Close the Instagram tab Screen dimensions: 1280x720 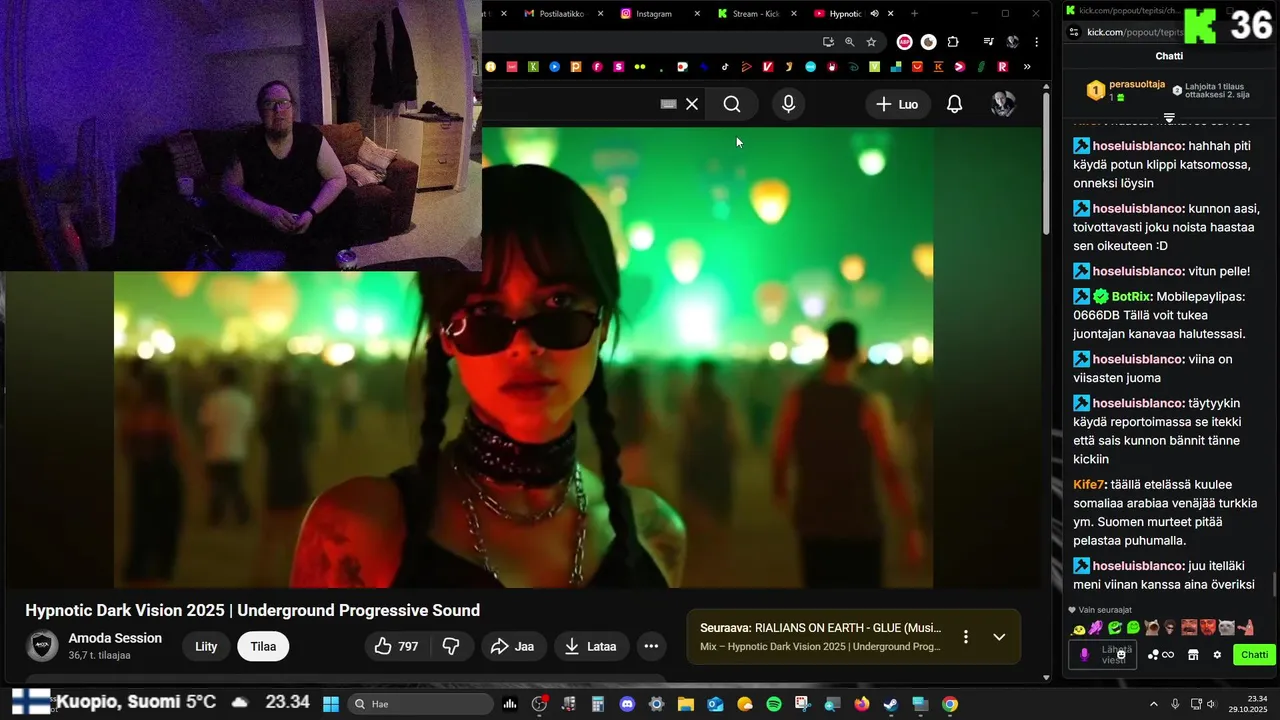[x=695, y=14]
